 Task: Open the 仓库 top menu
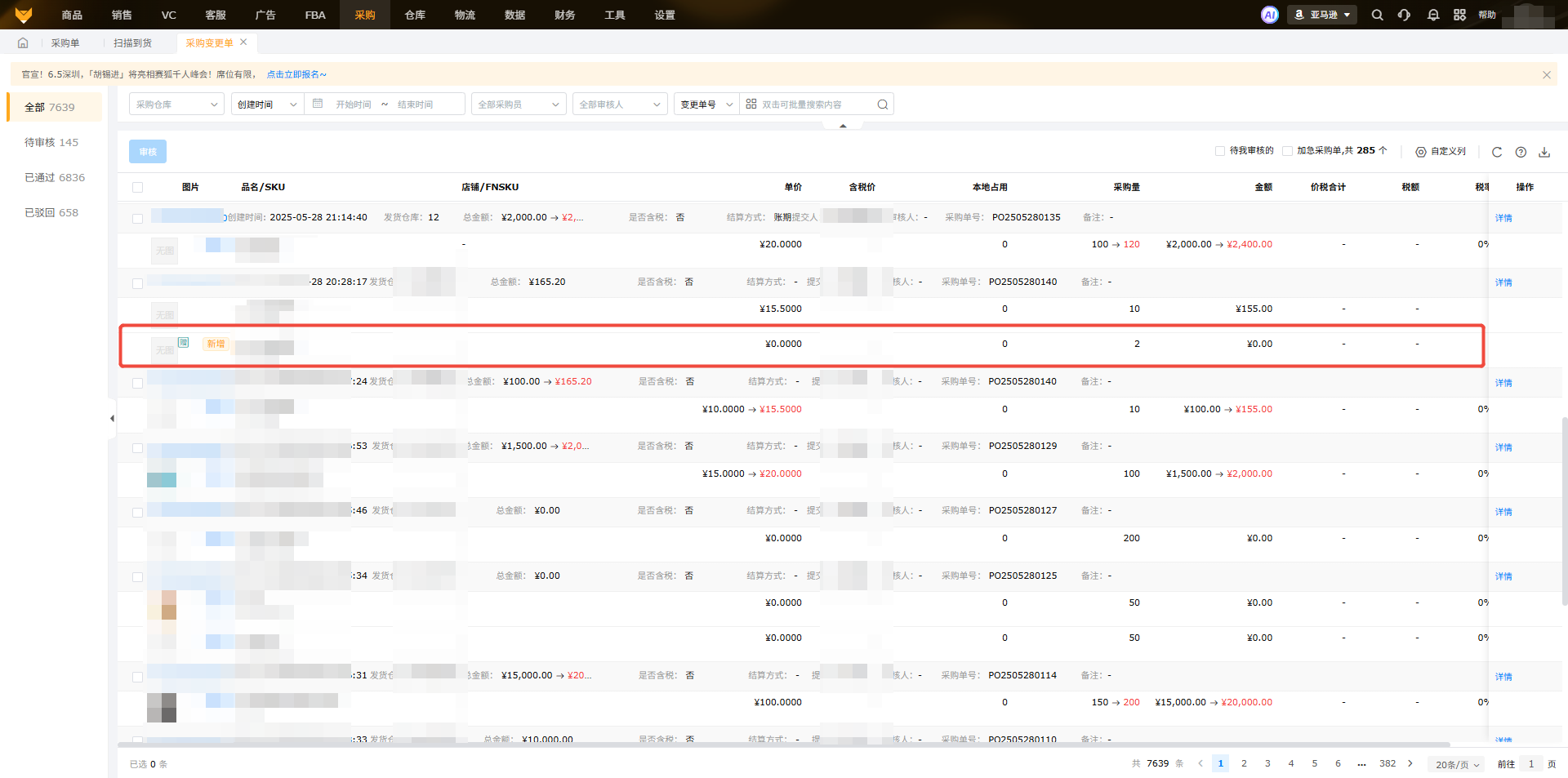[415, 15]
